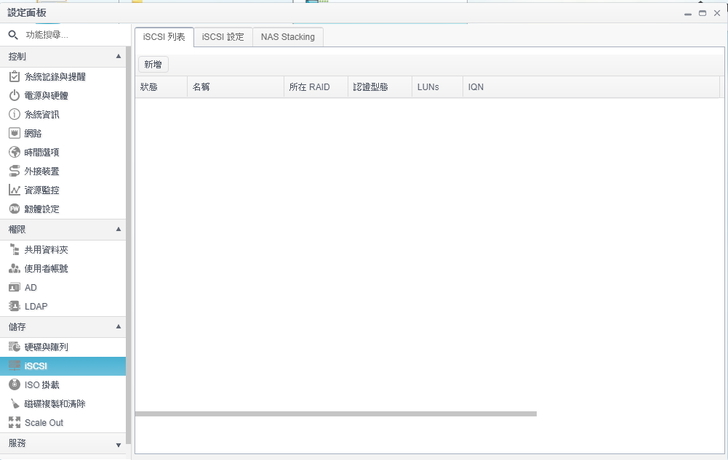728x460 pixels.
Task: Open 系統記錄與提醒 text label
Action: (55, 77)
